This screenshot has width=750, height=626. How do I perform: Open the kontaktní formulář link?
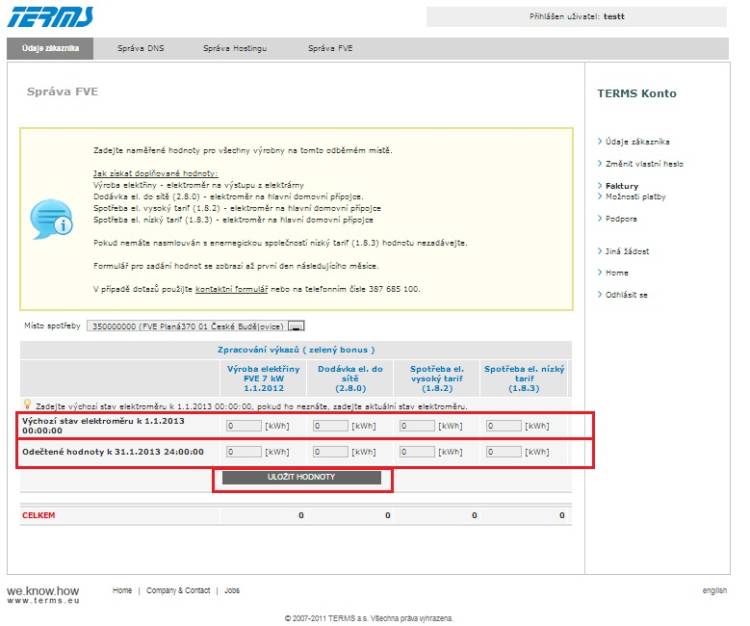tap(230, 288)
